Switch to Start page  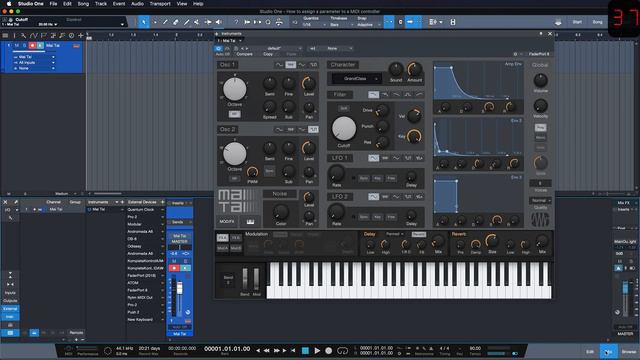pos(577,22)
